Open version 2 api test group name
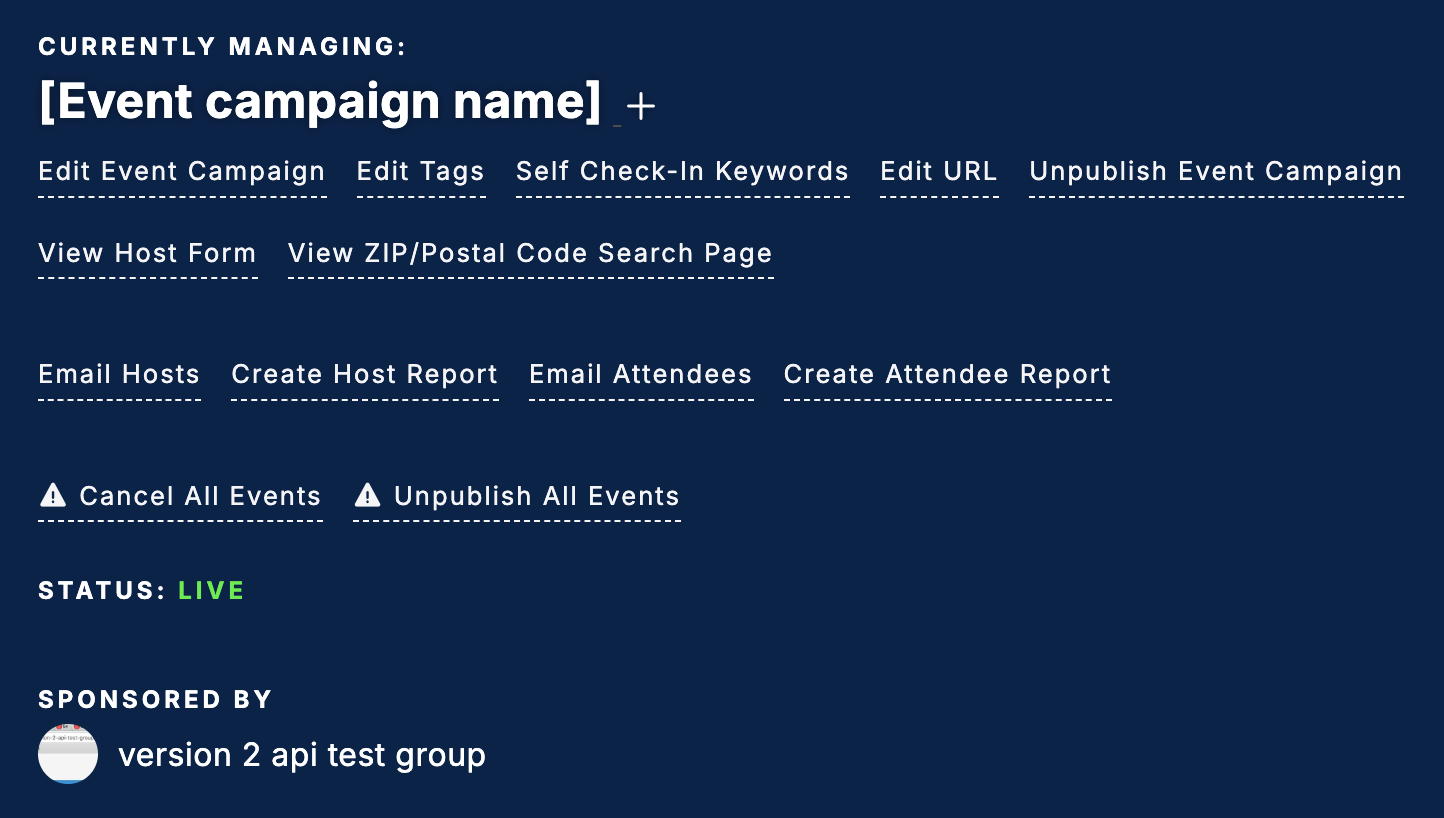This screenshot has height=818, width=1444. pyautogui.click(x=302, y=756)
